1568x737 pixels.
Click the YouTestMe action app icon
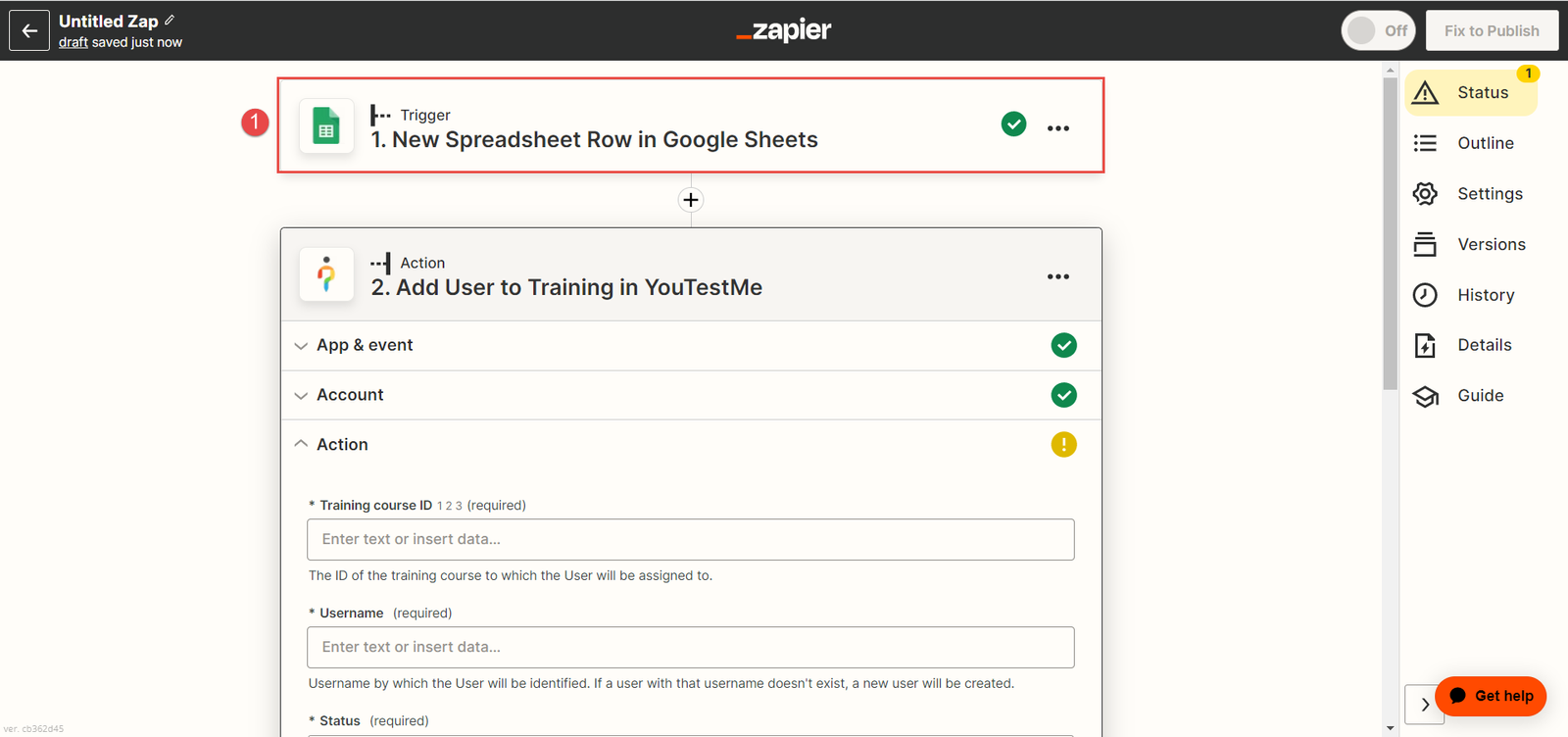pyautogui.click(x=326, y=275)
